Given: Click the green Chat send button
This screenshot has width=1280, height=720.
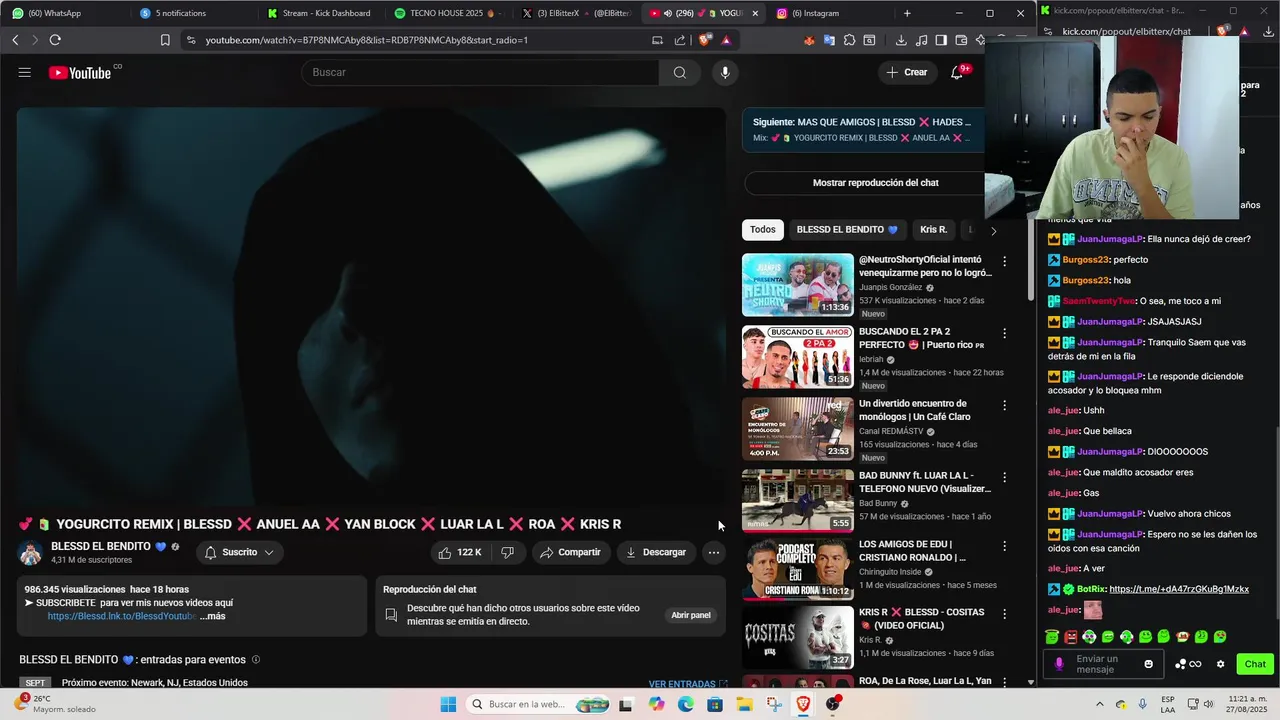Looking at the screenshot, I should tap(1255, 664).
